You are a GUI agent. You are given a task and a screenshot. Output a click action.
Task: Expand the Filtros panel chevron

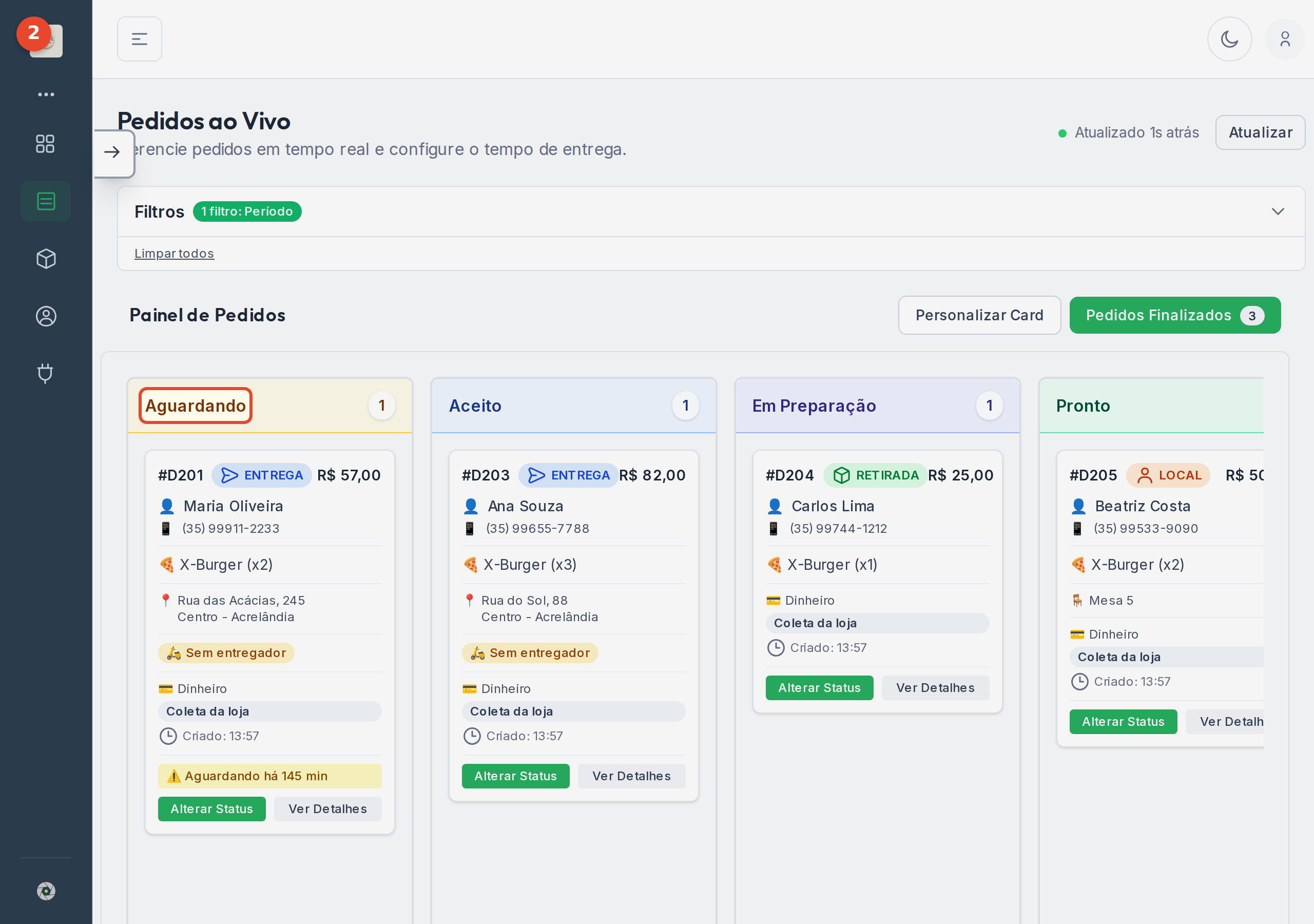click(1278, 211)
